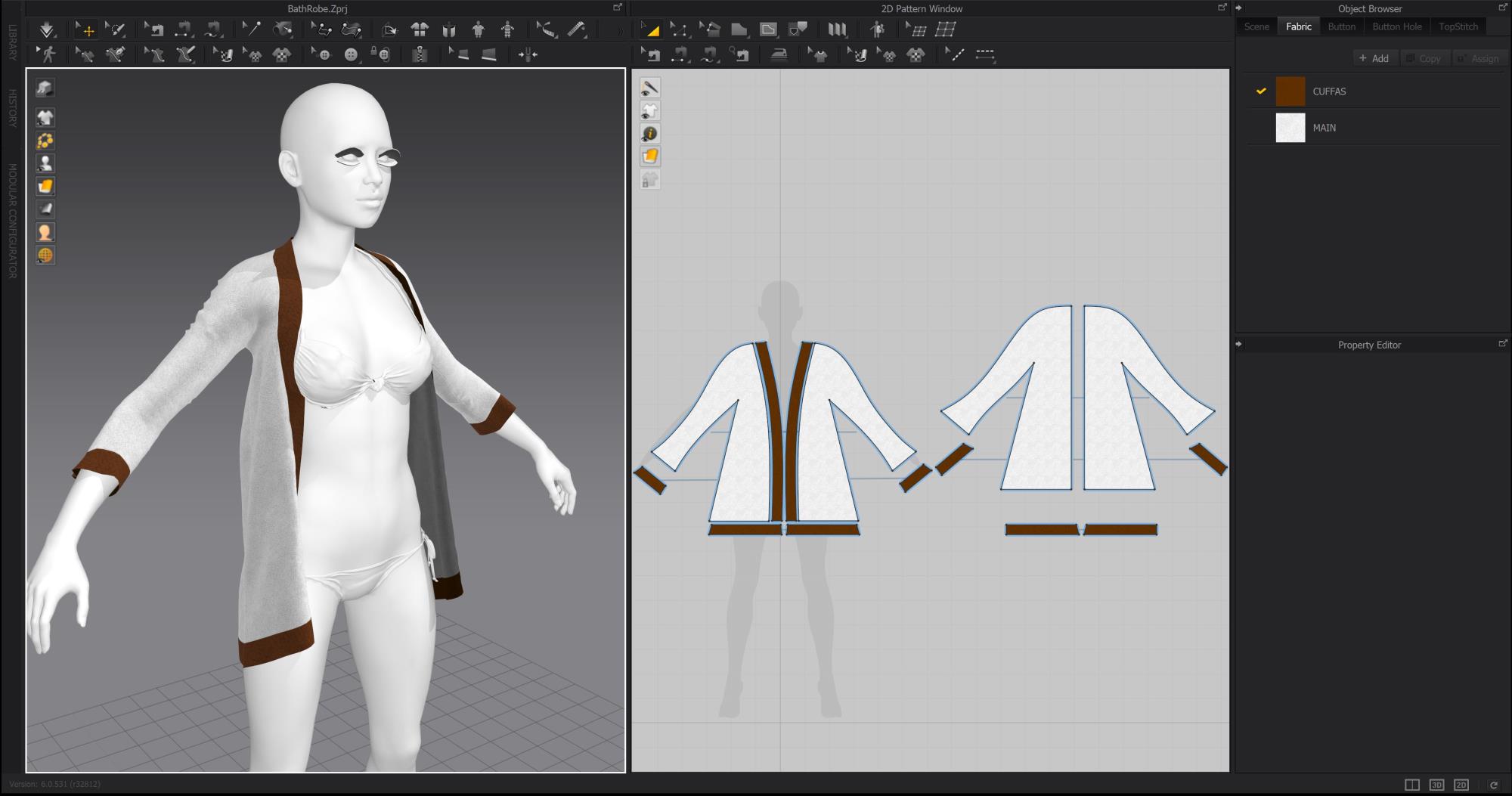Undock the Property Editor panel

click(x=1502, y=344)
